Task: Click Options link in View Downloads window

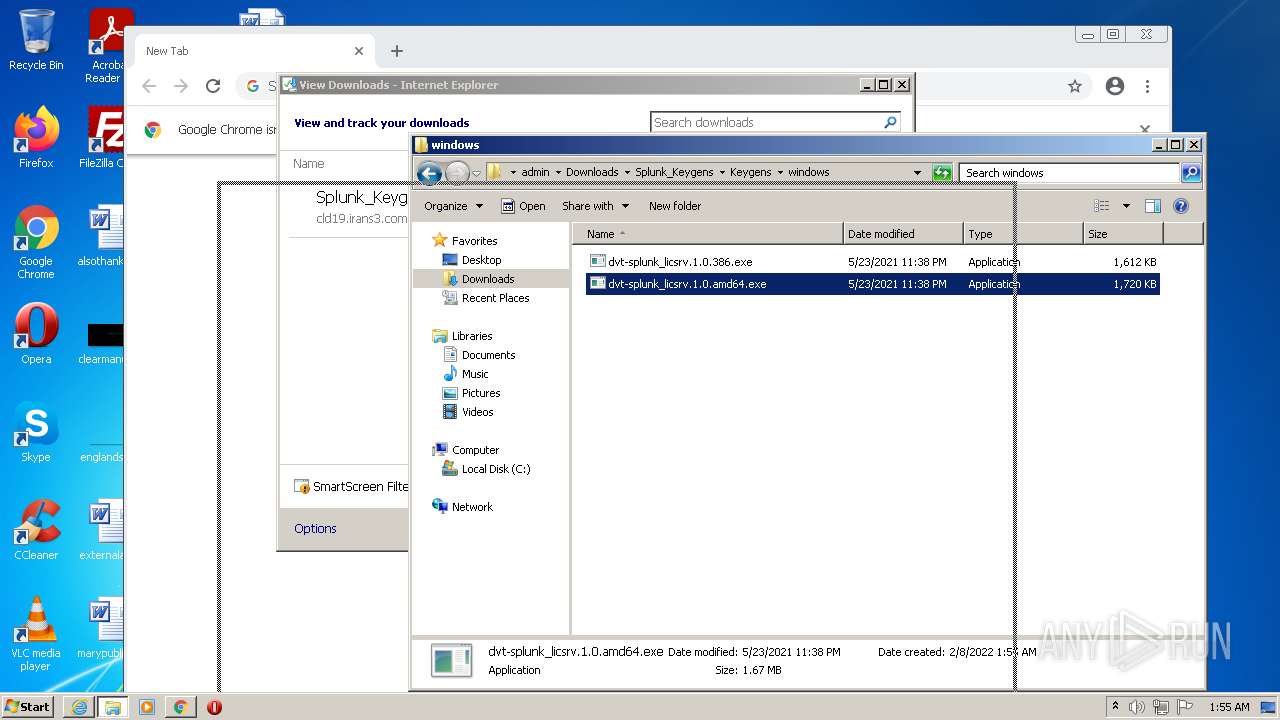Action: (315, 529)
